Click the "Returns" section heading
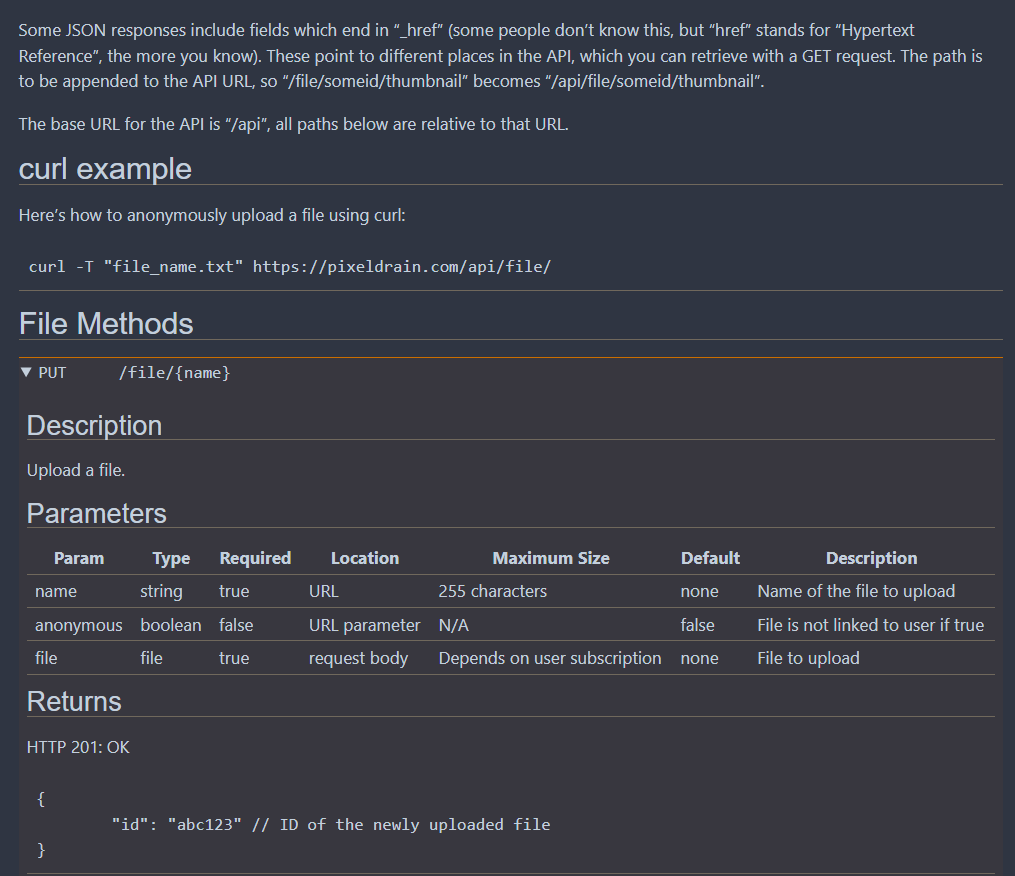This screenshot has height=876, width=1015. 74,701
